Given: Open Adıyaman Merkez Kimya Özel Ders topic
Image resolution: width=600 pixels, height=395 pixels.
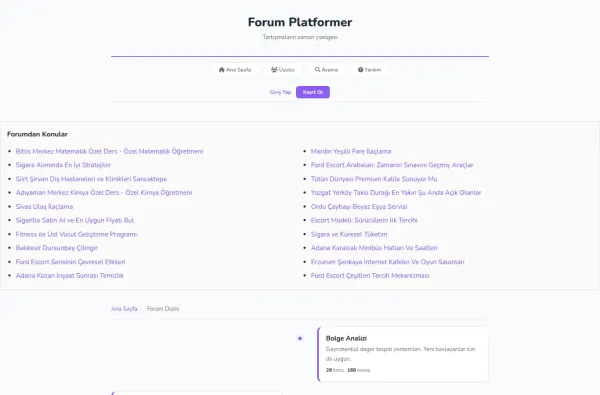Looking at the screenshot, I should (104, 193).
